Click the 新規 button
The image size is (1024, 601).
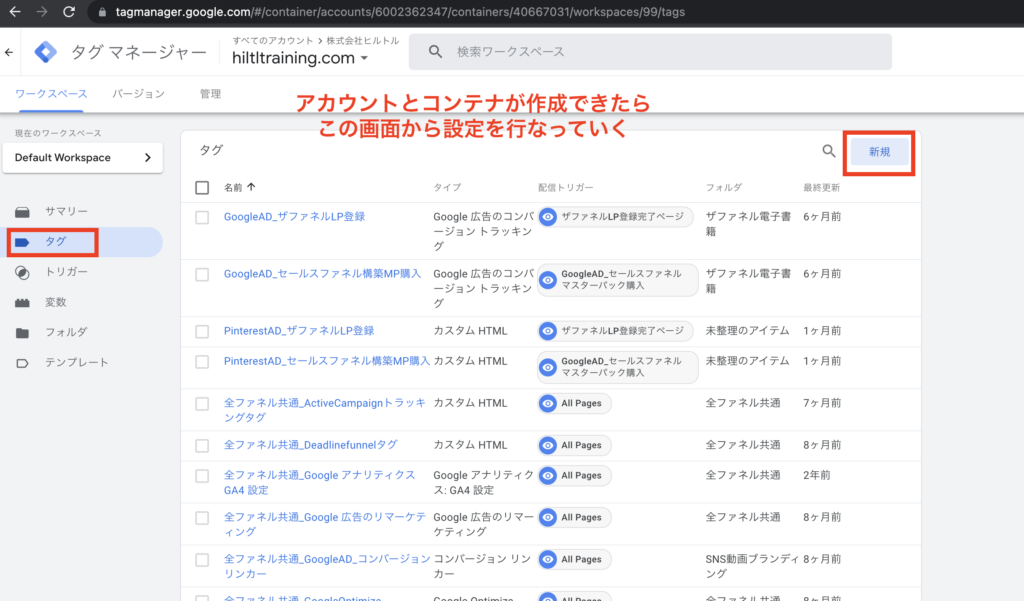point(879,152)
